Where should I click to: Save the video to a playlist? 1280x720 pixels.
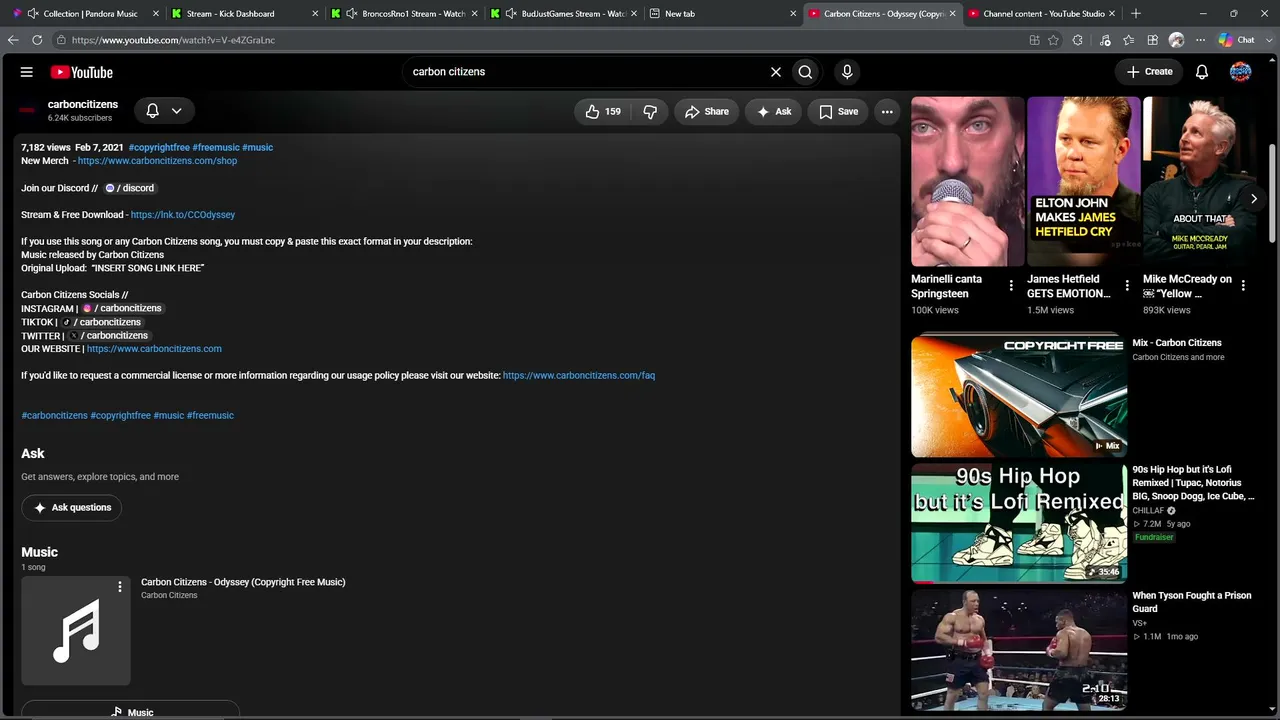[x=838, y=112]
